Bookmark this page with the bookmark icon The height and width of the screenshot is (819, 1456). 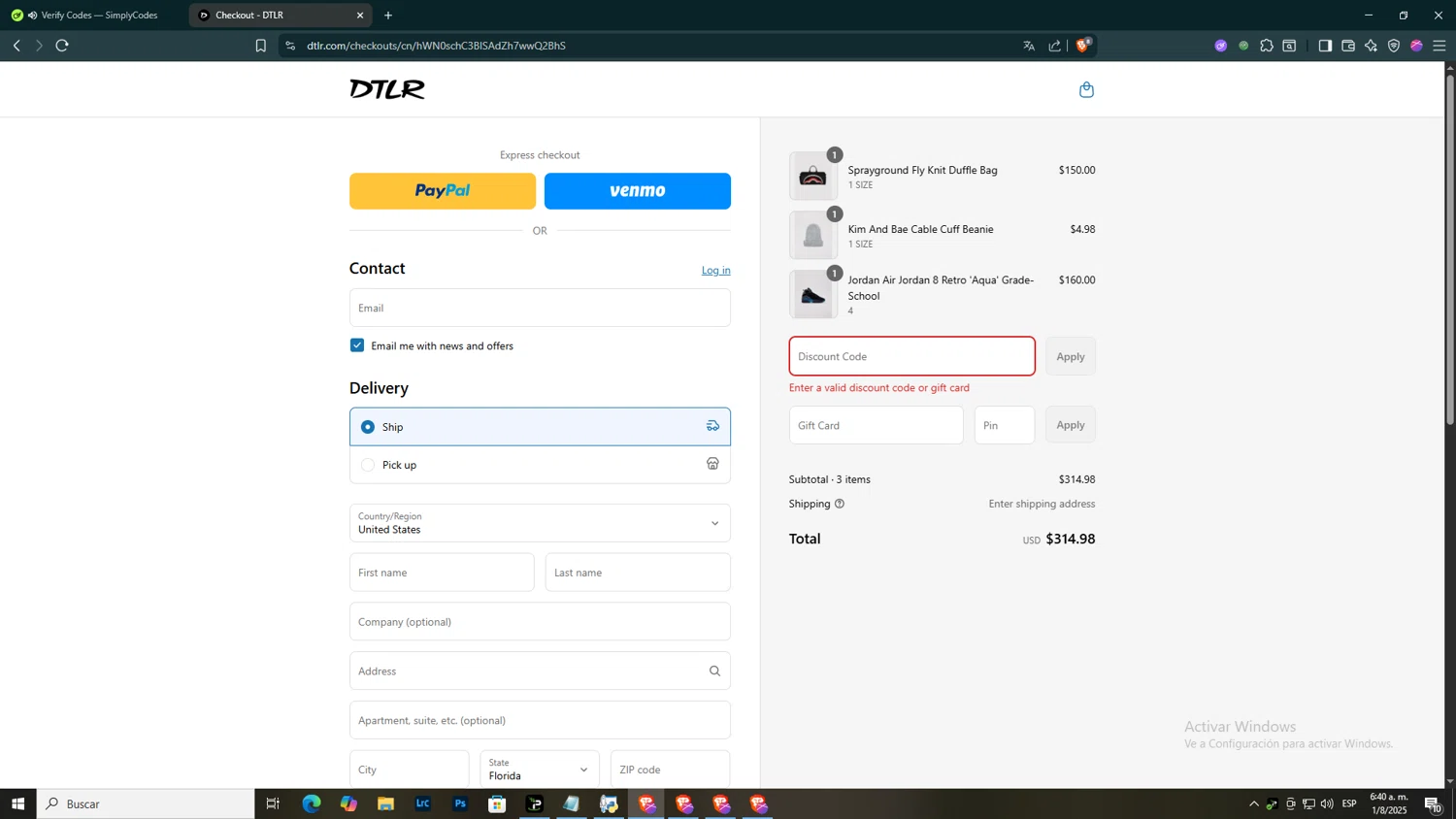click(x=260, y=46)
